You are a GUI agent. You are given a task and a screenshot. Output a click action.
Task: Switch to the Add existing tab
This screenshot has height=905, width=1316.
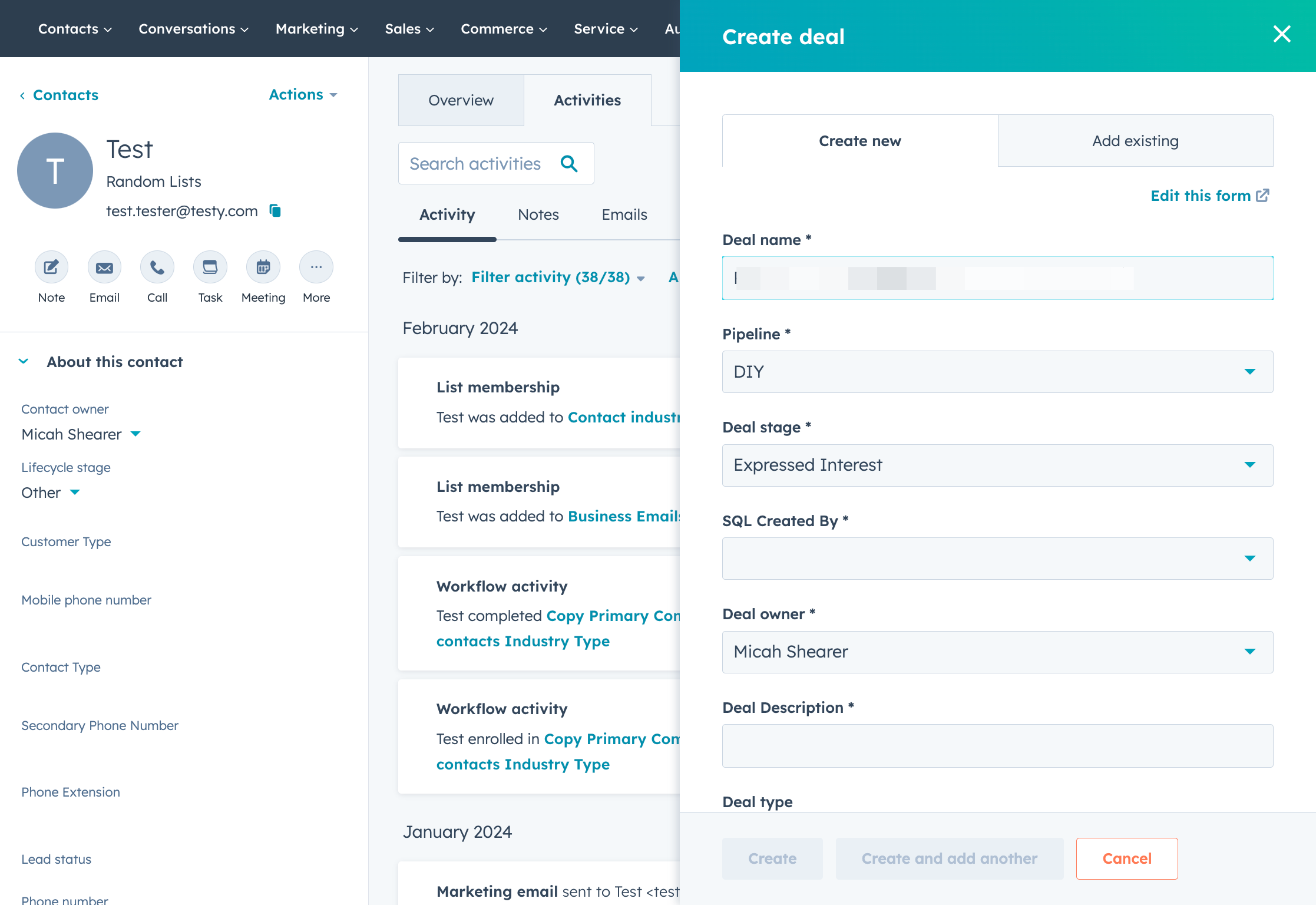(x=1135, y=141)
